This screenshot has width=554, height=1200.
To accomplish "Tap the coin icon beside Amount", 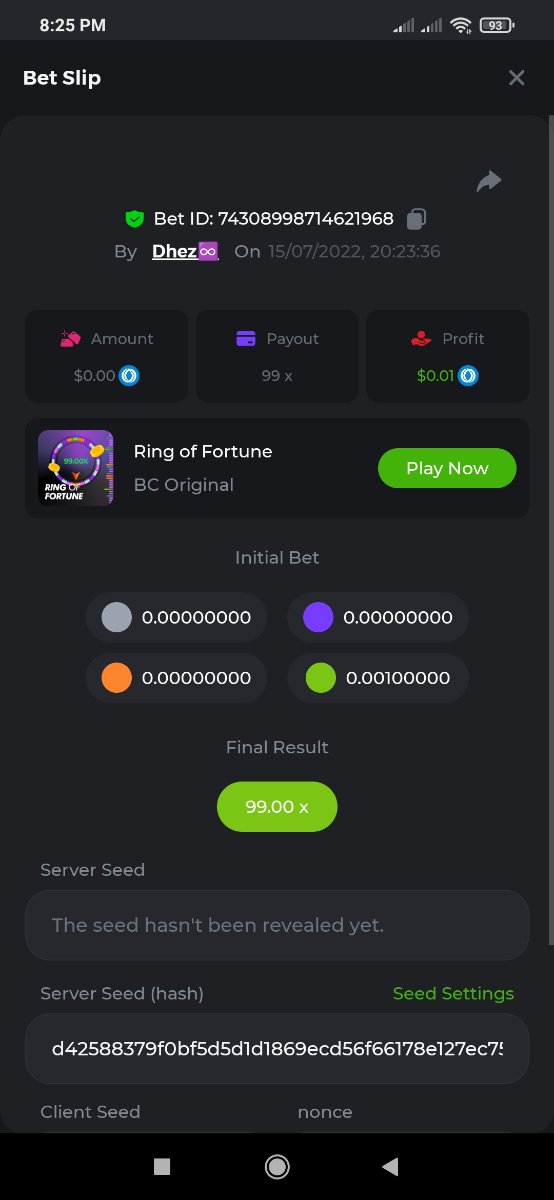I will click(129, 376).
